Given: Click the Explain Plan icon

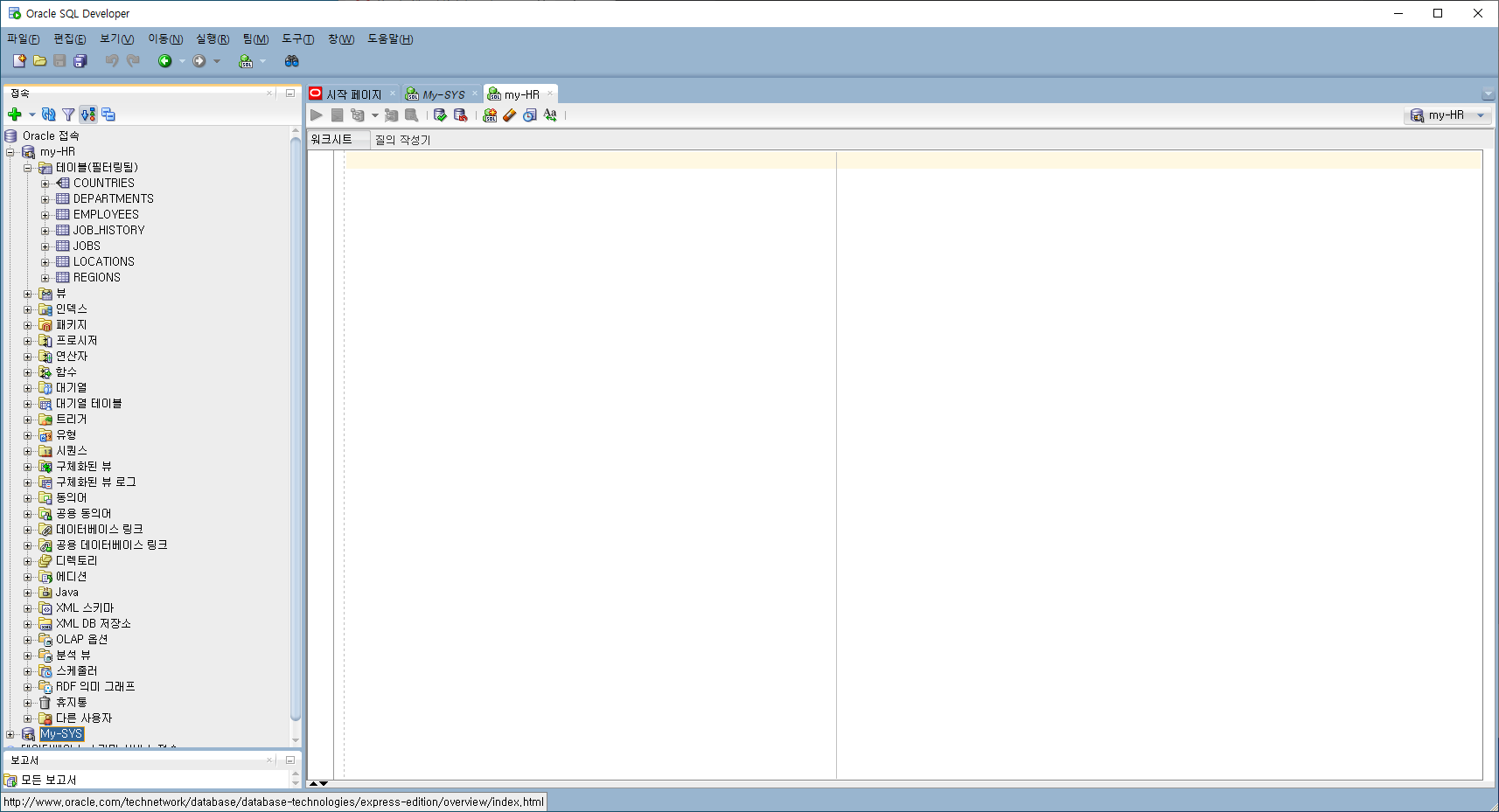Looking at the screenshot, I should click(x=357, y=115).
